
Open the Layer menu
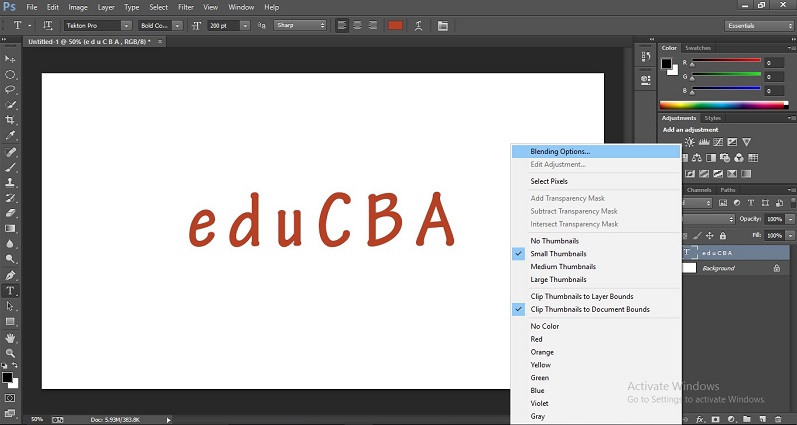coord(106,7)
